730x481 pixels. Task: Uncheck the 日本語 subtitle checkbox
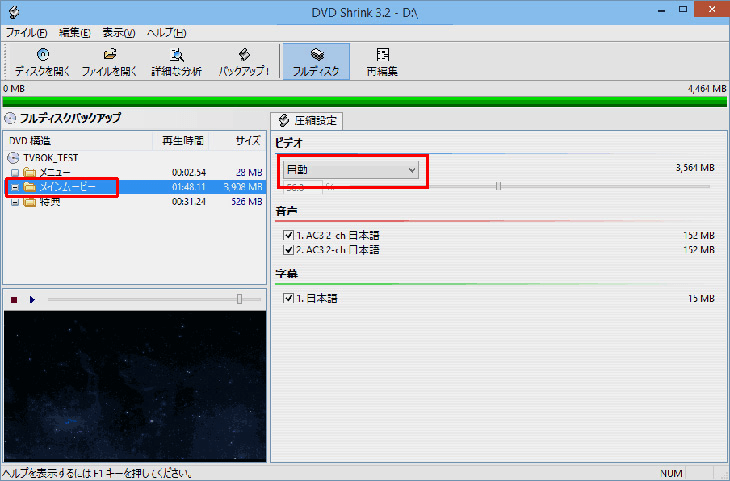tap(289, 298)
